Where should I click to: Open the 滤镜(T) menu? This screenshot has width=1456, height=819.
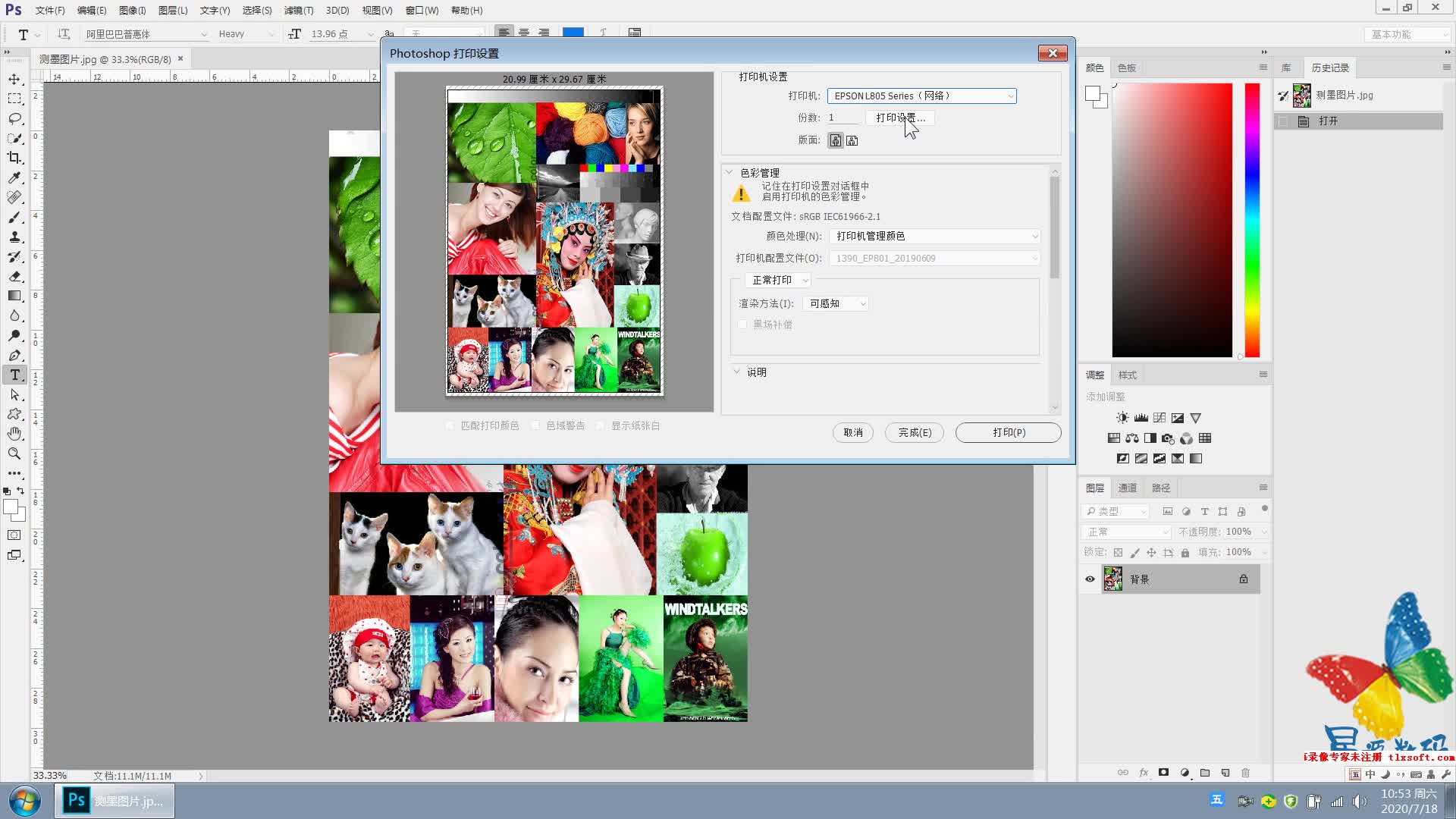[x=298, y=11]
